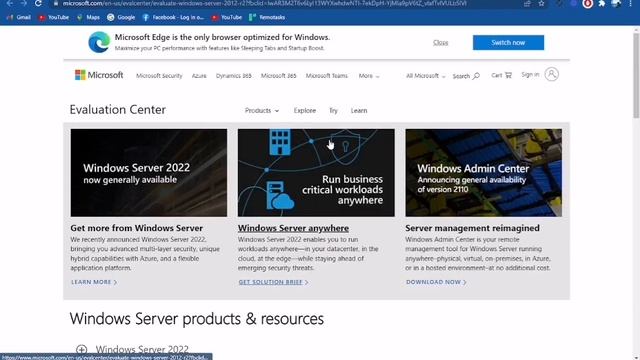Image resolution: width=640 pixels, height=360 pixels.
Task: Close the Edge promotion banner
Action: tap(440, 42)
